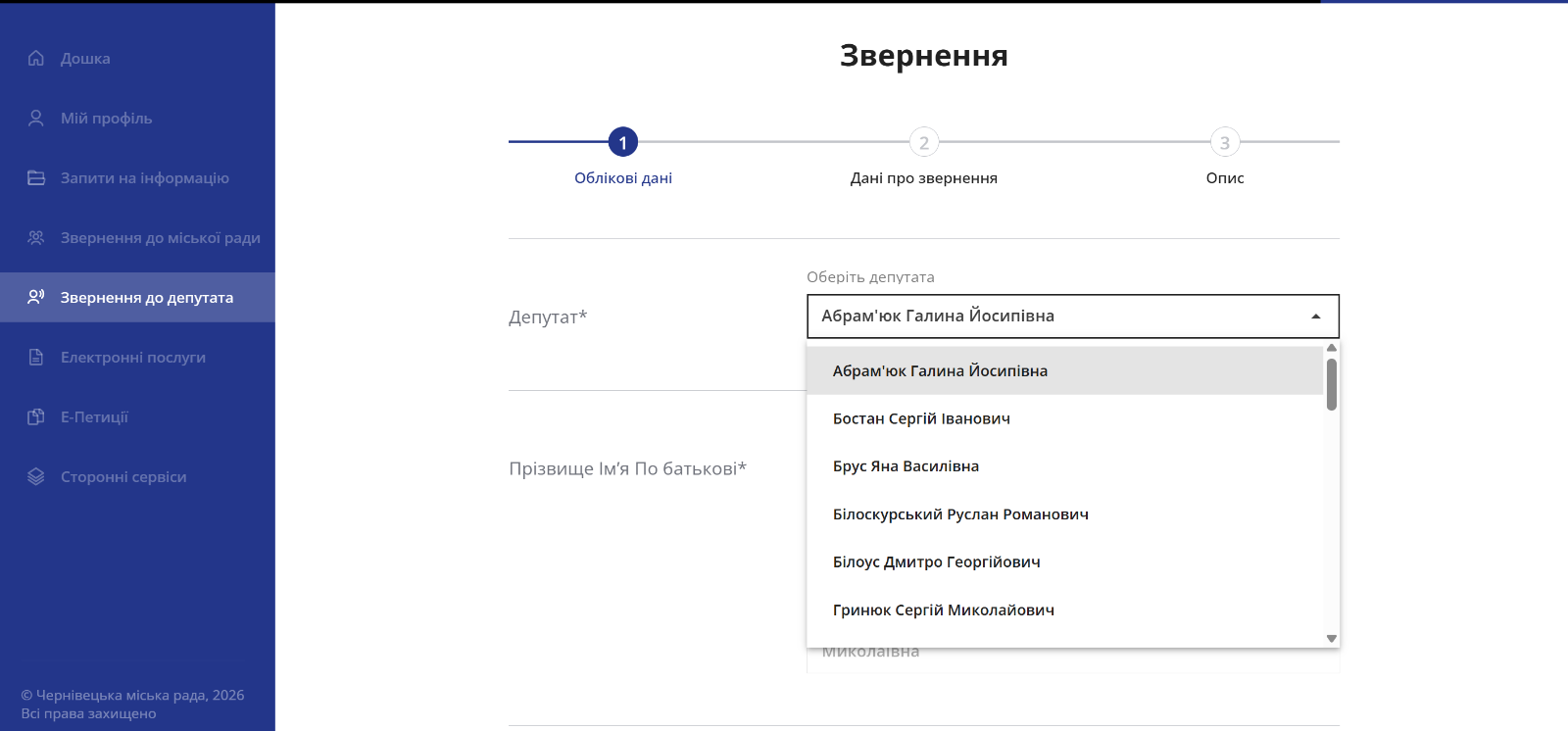The height and width of the screenshot is (731, 1568).
Task: Choose Абрам'юк Галина Йосипівна from list
Action: click(1065, 370)
